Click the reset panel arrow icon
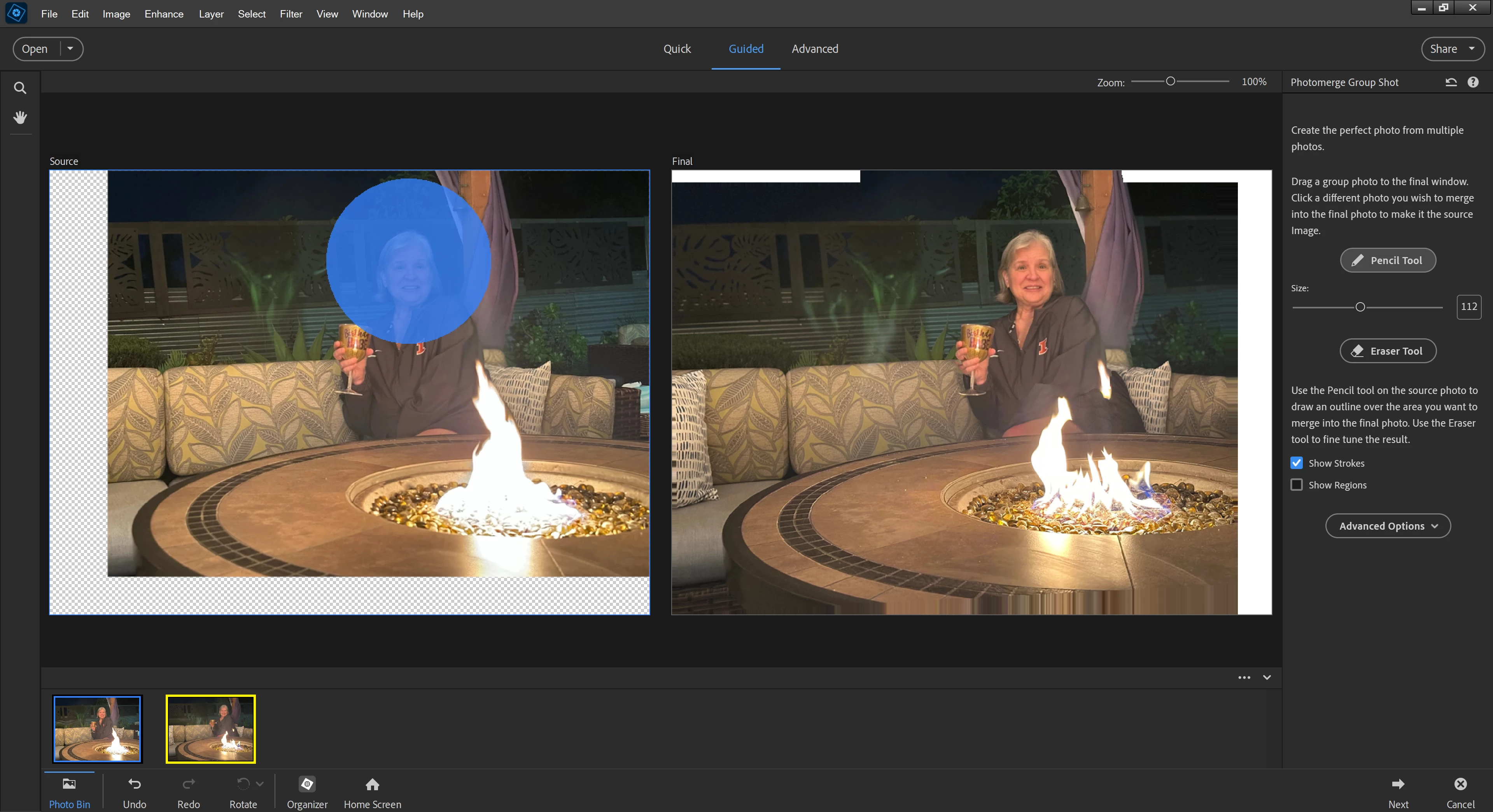Viewport: 1493px width, 812px height. (1451, 82)
